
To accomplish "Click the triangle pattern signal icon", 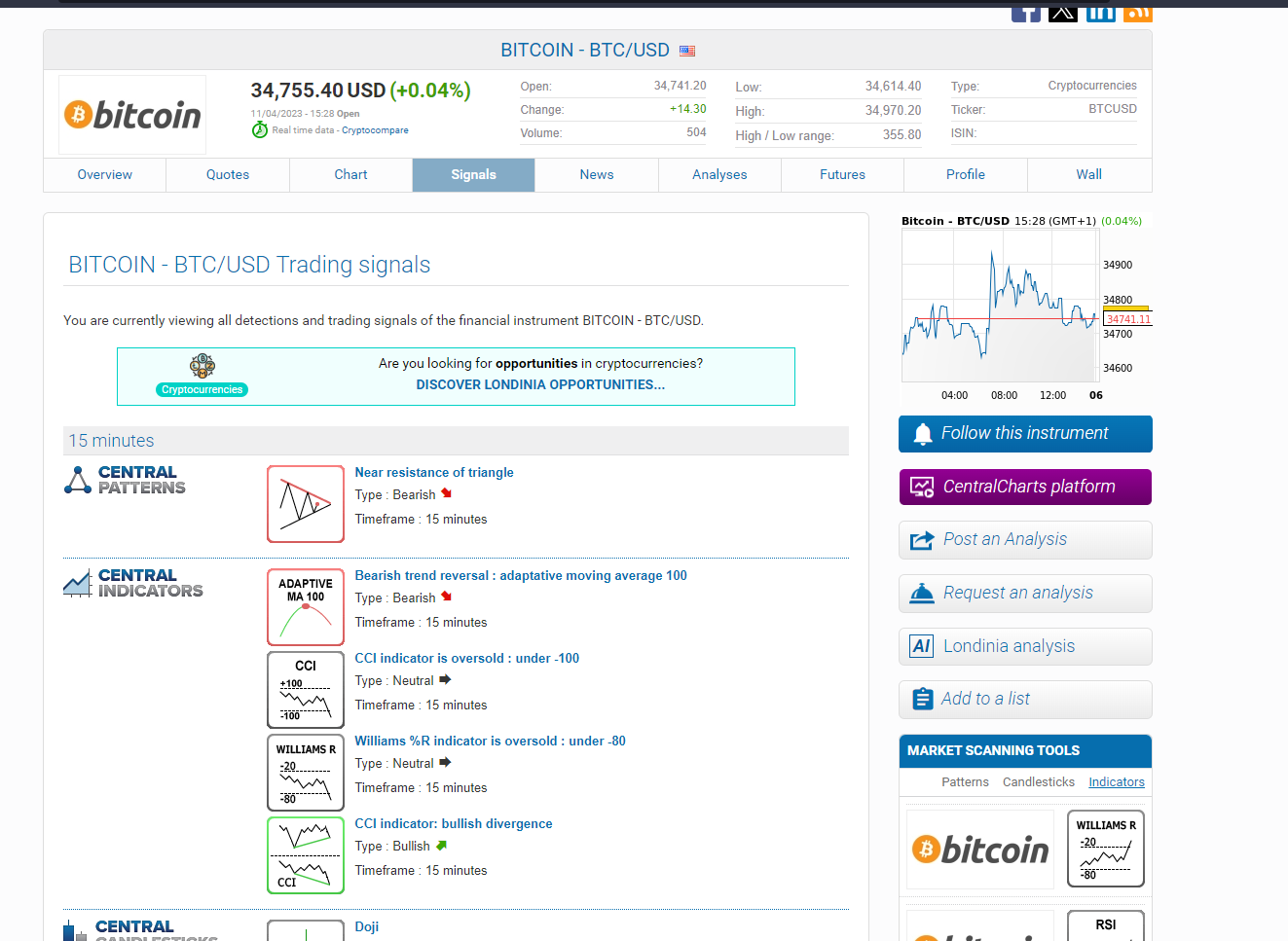I will [x=305, y=504].
